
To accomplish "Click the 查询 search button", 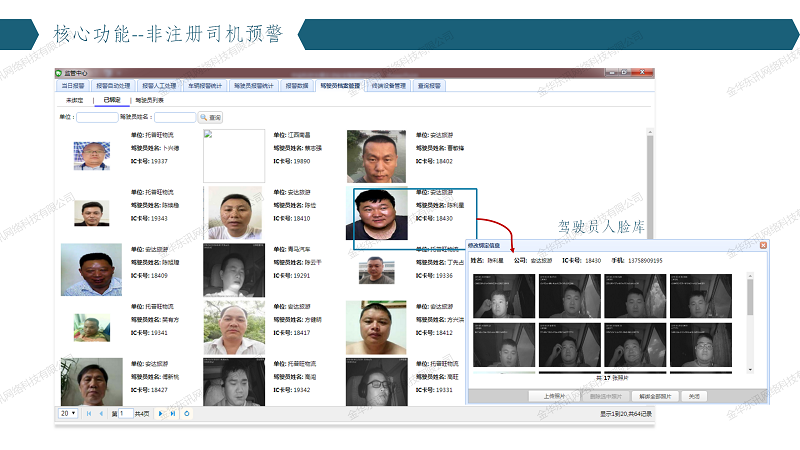I will 210,117.
